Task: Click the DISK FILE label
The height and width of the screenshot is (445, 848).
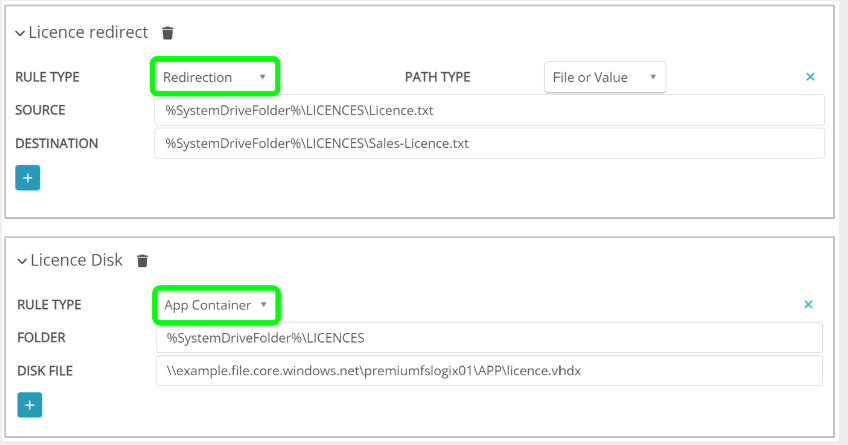Action: (x=44, y=371)
